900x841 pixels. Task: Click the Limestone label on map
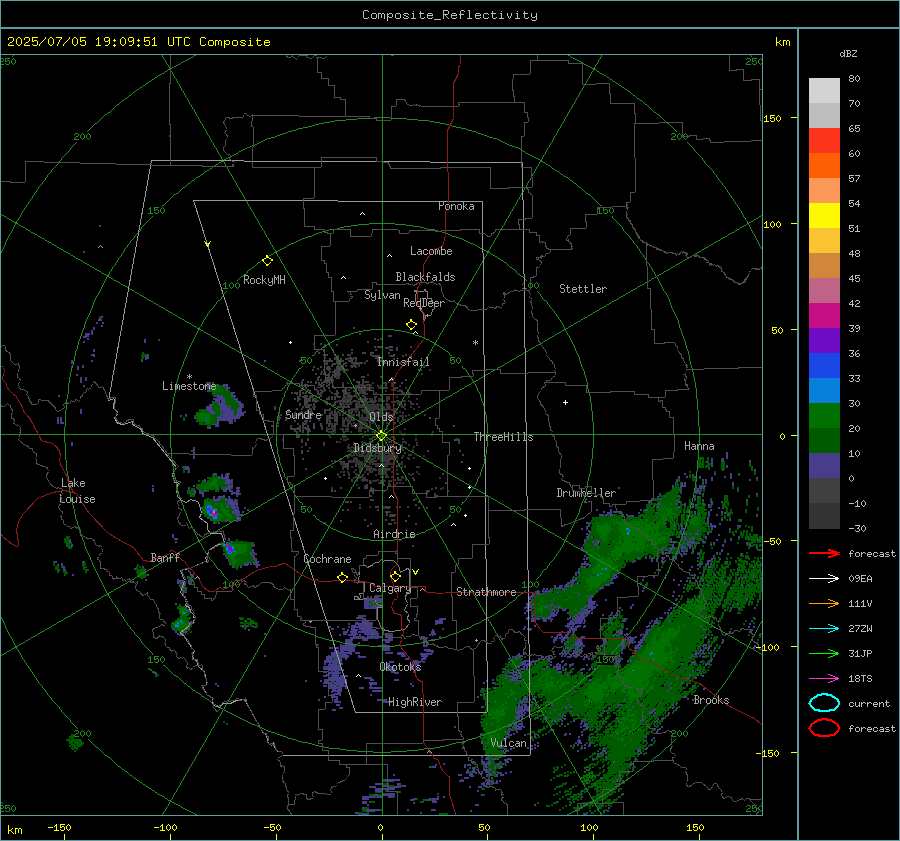[189, 386]
